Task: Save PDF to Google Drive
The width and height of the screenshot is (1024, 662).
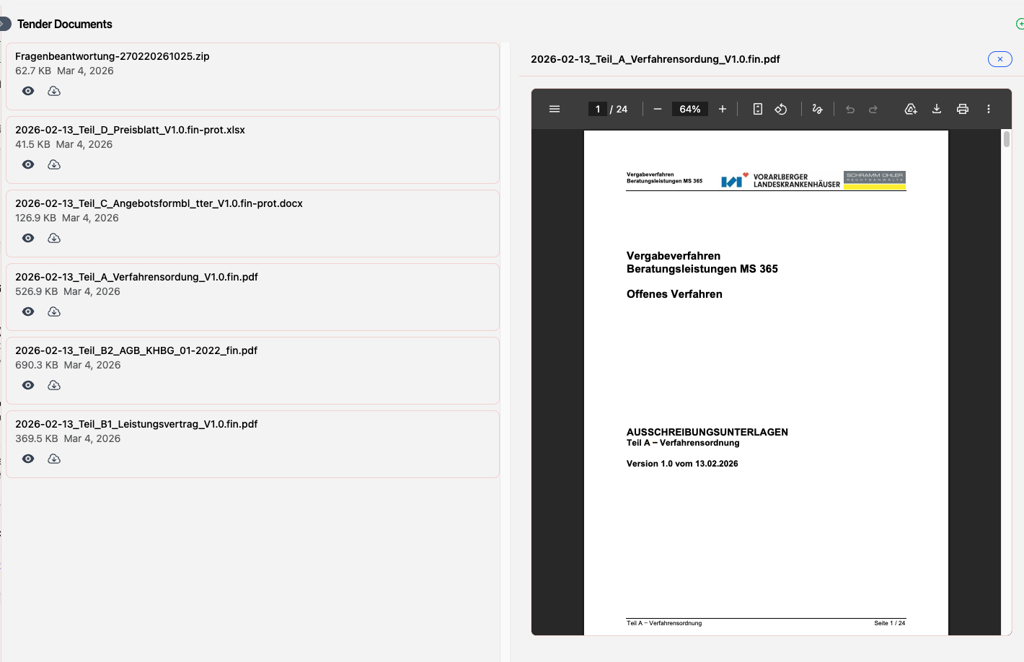Action: pos(910,109)
